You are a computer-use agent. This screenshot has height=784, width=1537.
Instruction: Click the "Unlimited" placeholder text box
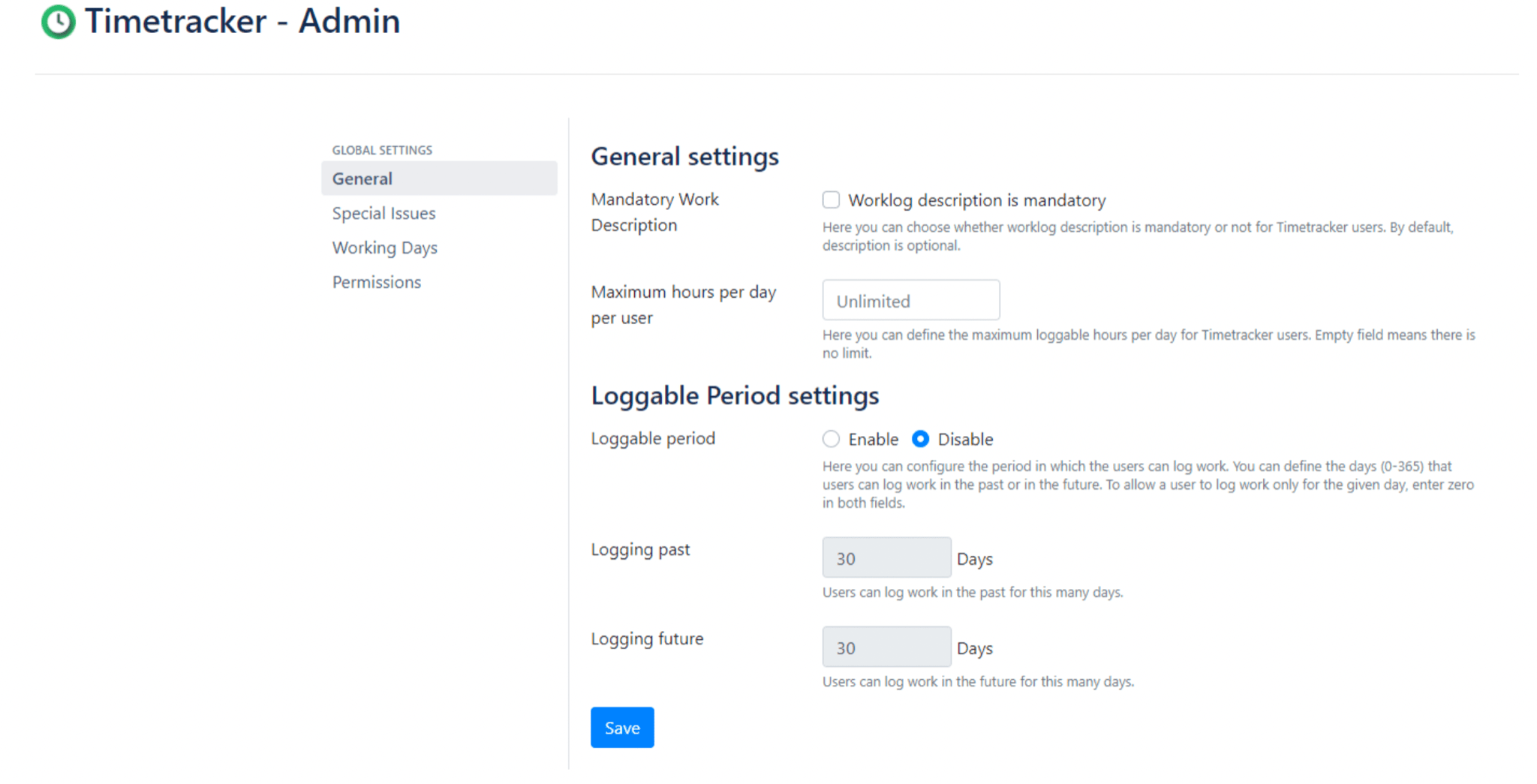(x=910, y=299)
